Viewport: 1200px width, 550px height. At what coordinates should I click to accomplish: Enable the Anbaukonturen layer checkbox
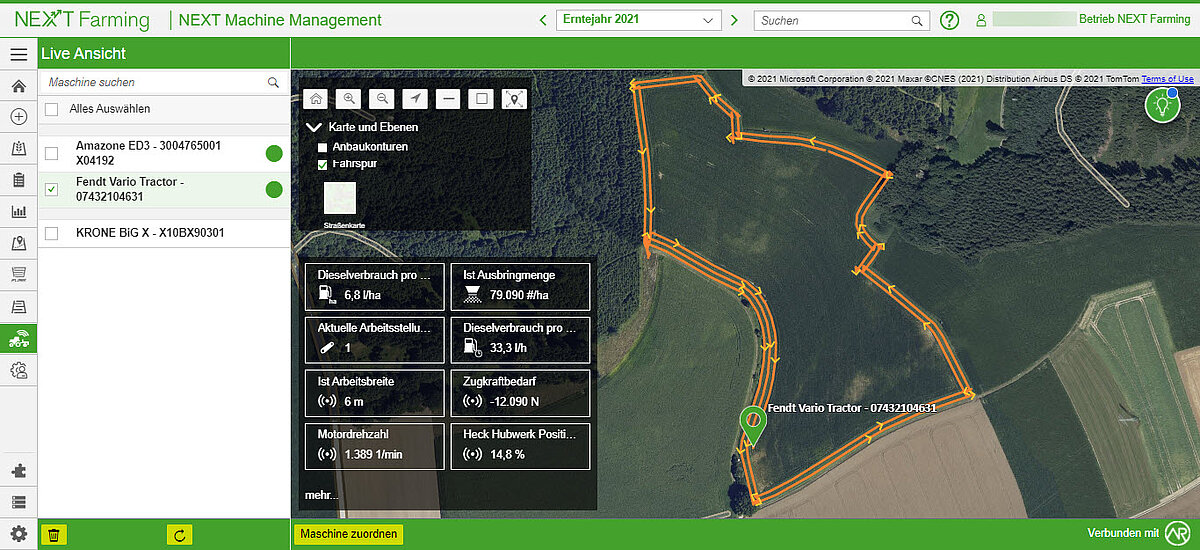pos(322,147)
